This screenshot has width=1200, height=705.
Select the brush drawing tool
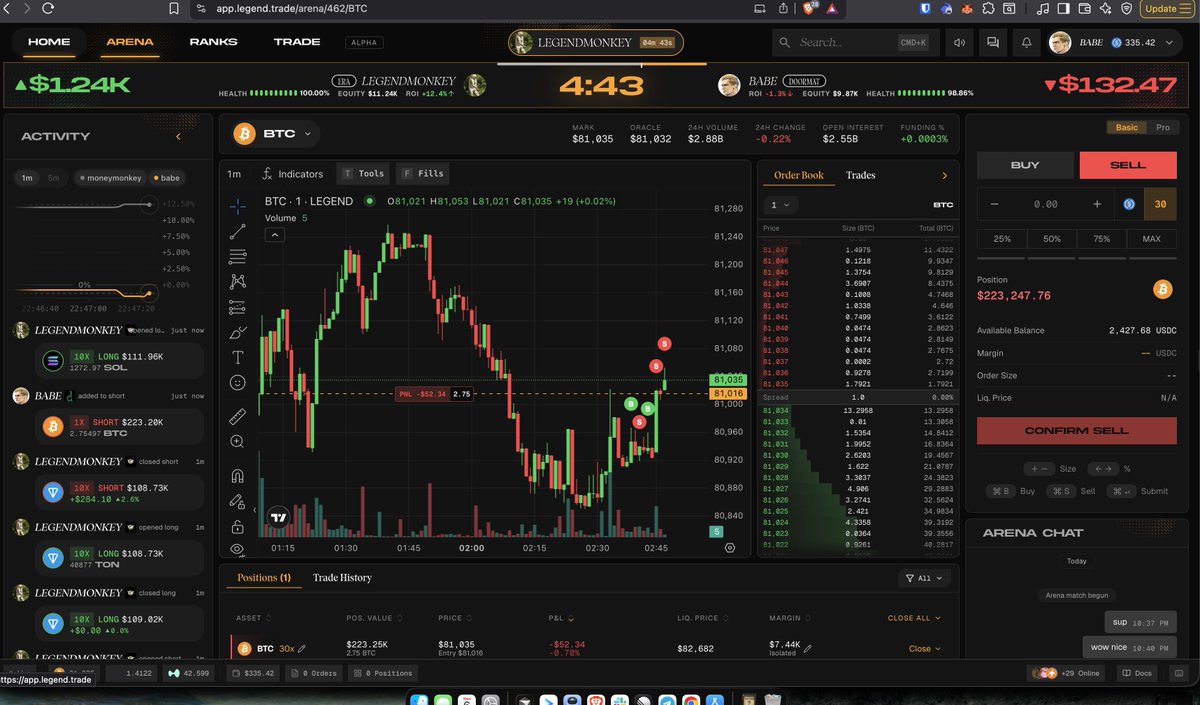pyautogui.click(x=237, y=332)
